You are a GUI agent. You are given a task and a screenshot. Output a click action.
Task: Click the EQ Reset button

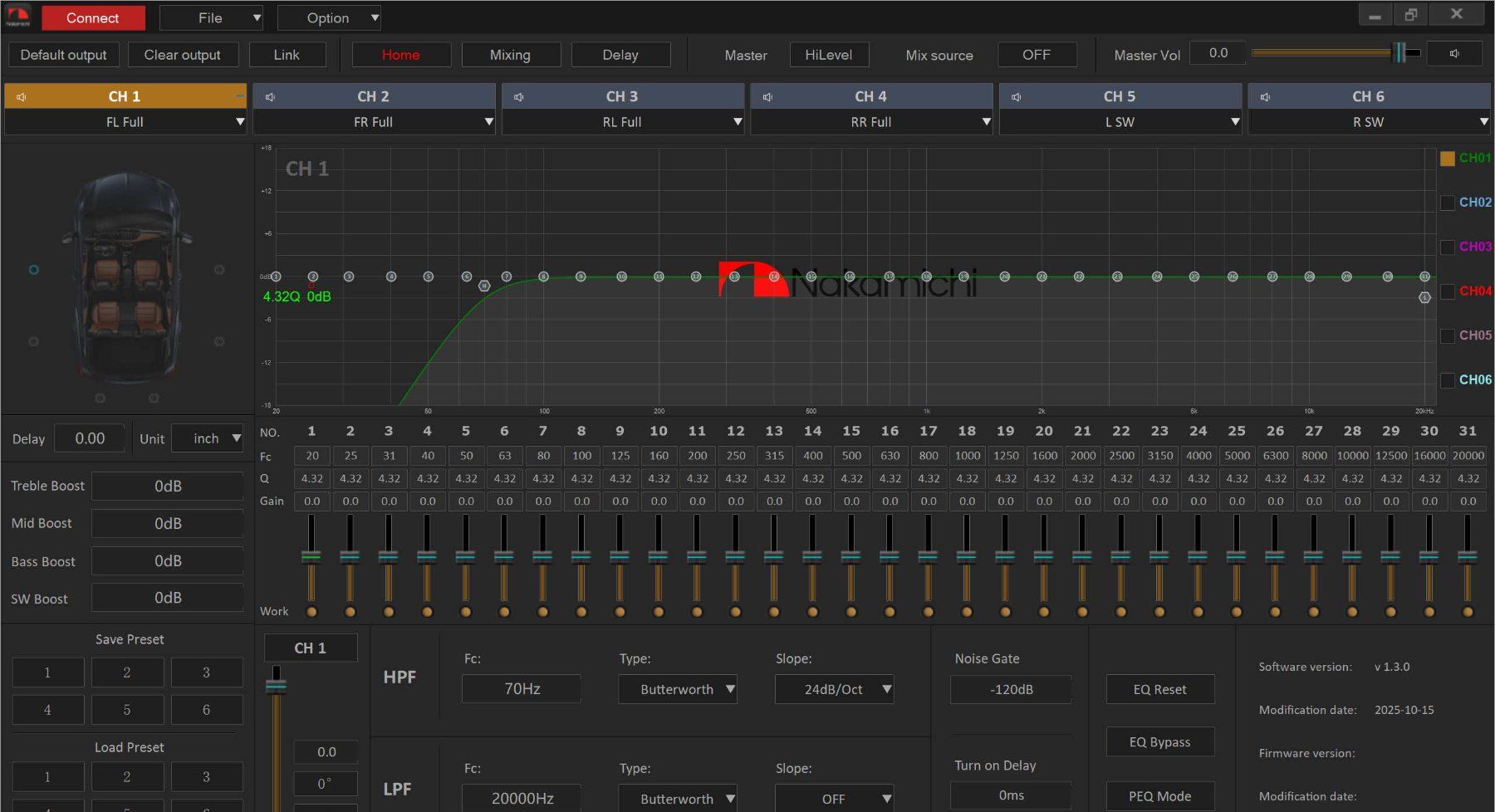[1160, 689]
